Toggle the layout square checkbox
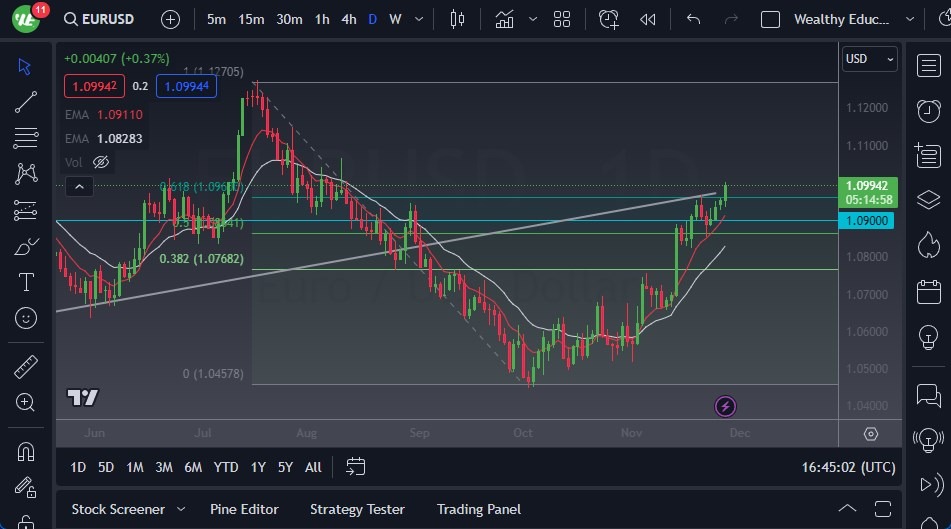This screenshot has width=951, height=529. coord(770,19)
